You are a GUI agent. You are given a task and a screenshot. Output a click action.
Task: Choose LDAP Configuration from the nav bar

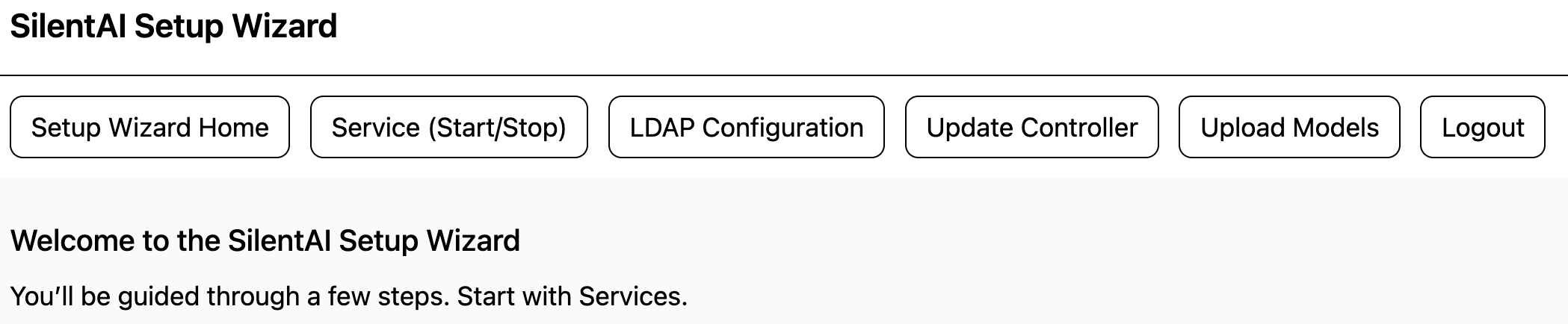pyautogui.click(x=746, y=127)
